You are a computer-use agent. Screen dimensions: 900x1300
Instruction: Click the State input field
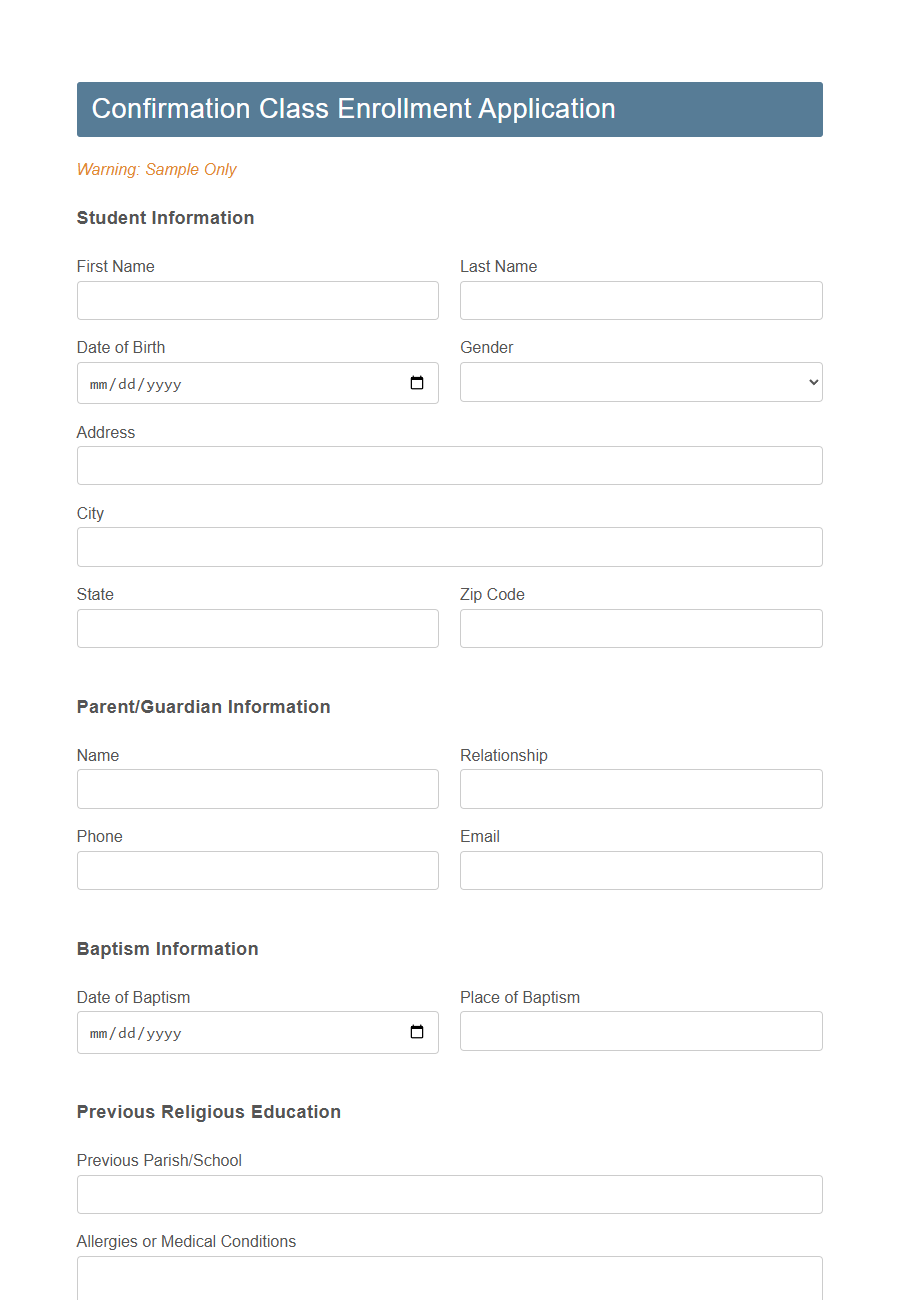(x=257, y=628)
